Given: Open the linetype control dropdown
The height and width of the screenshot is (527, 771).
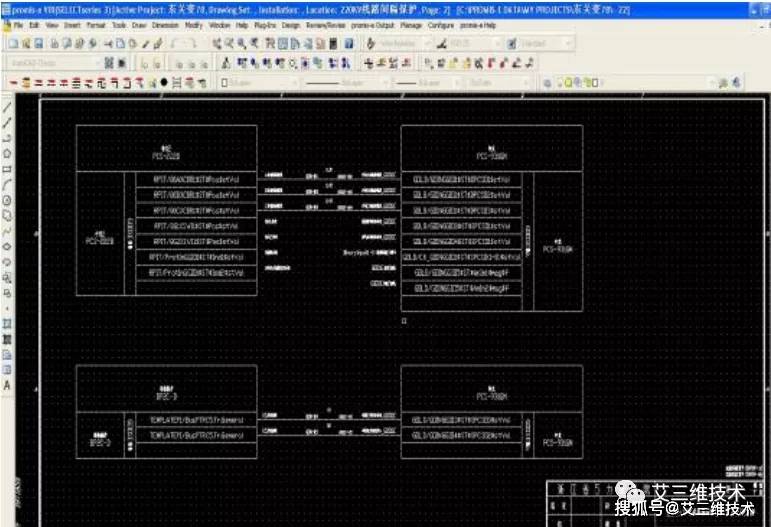Looking at the screenshot, I should point(346,83).
